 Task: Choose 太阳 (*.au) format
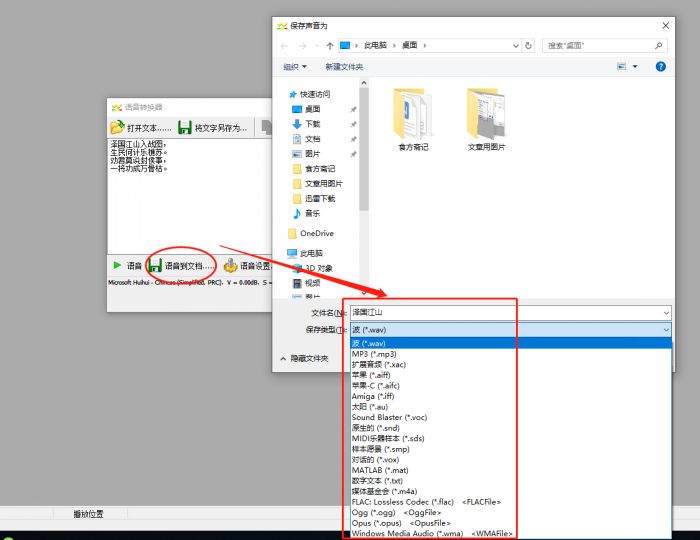click(511, 407)
